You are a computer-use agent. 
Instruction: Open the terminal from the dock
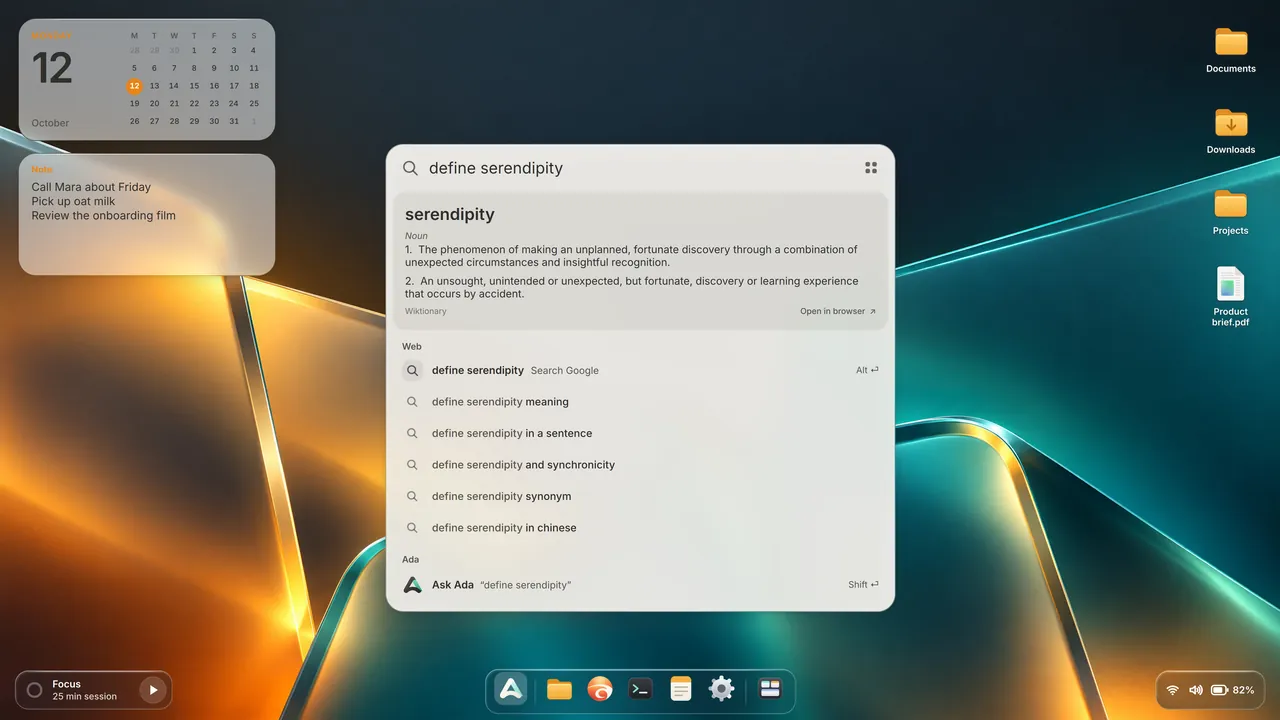(x=640, y=689)
